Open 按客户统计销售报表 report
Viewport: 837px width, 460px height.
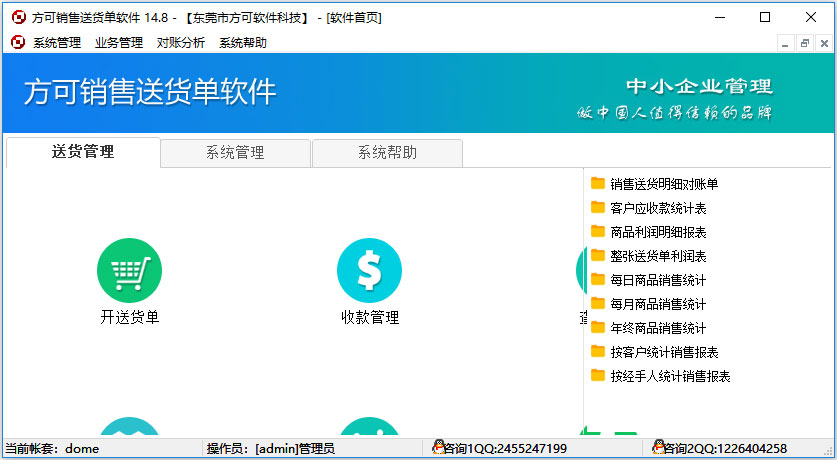pyautogui.click(x=664, y=352)
